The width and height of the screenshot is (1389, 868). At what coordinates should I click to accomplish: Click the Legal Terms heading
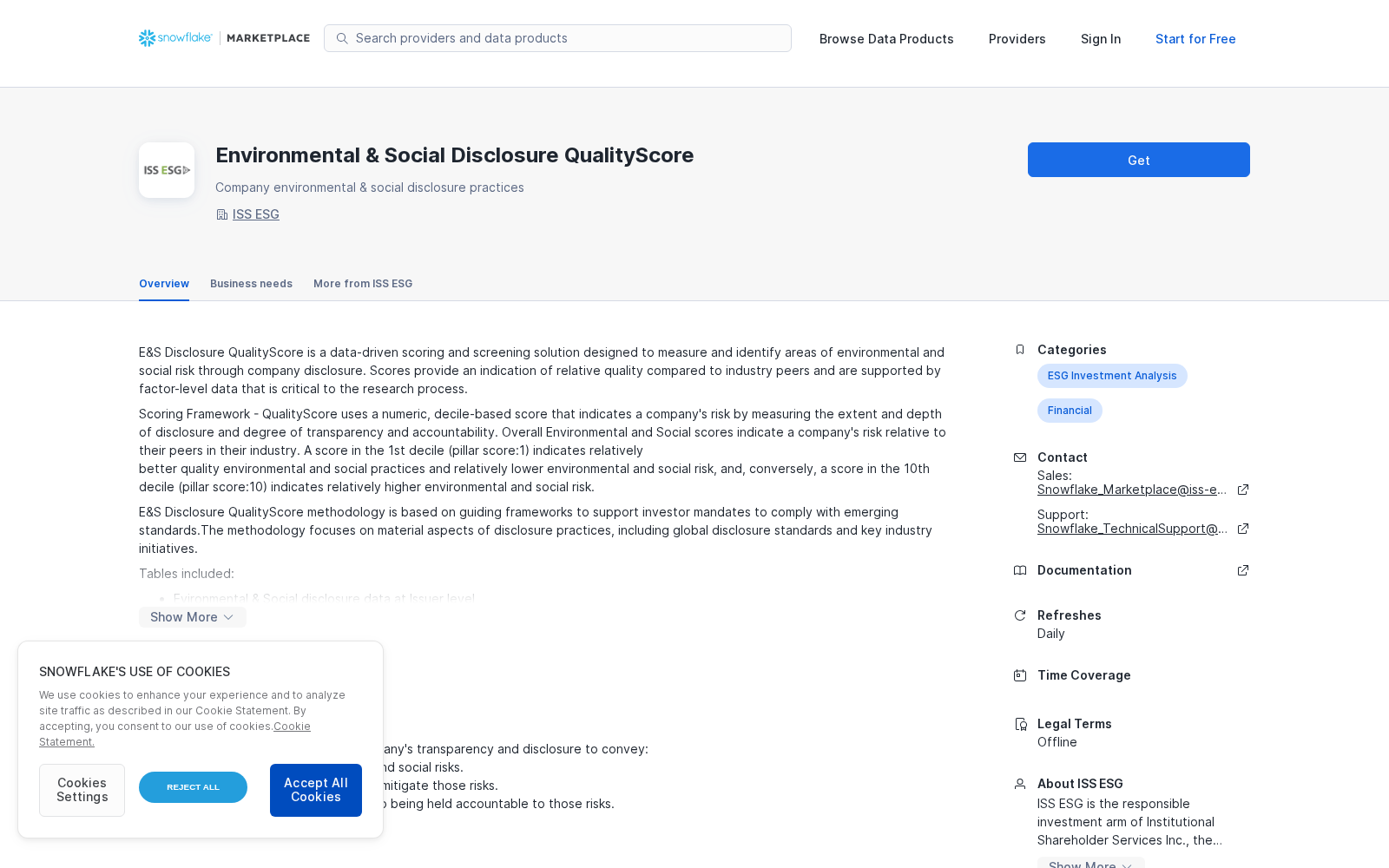(x=1075, y=724)
